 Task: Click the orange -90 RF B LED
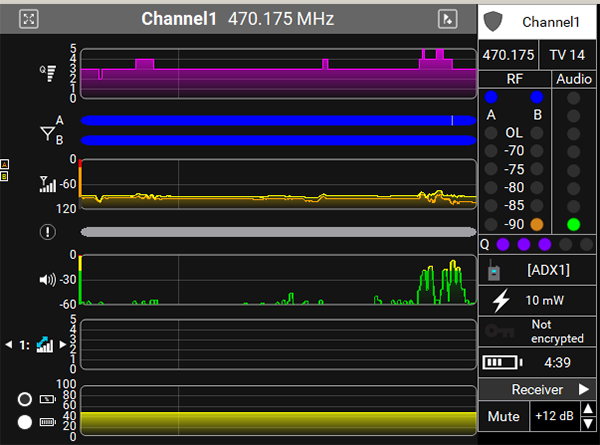coord(537,224)
